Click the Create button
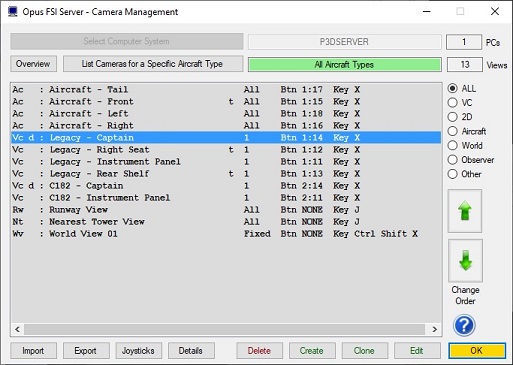The height and width of the screenshot is (365, 513). click(312, 351)
